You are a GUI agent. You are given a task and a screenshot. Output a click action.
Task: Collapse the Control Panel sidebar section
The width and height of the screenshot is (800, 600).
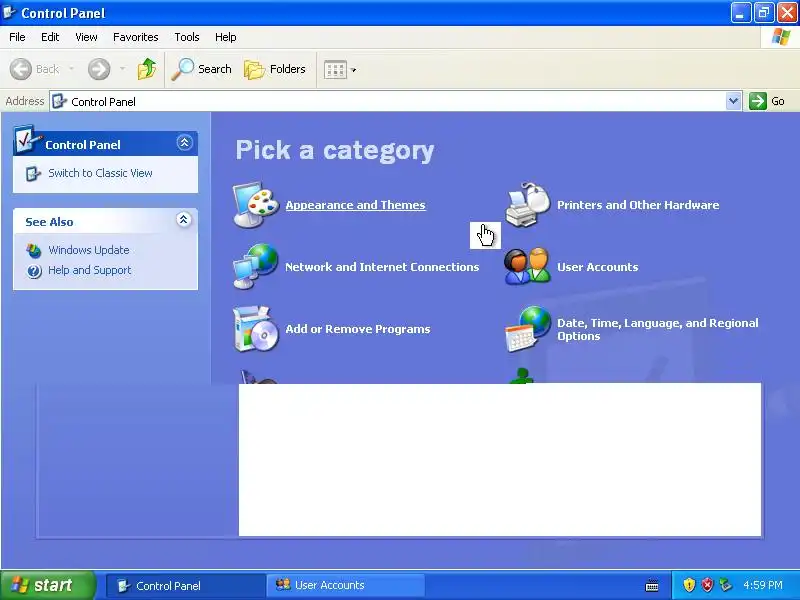(184, 142)
